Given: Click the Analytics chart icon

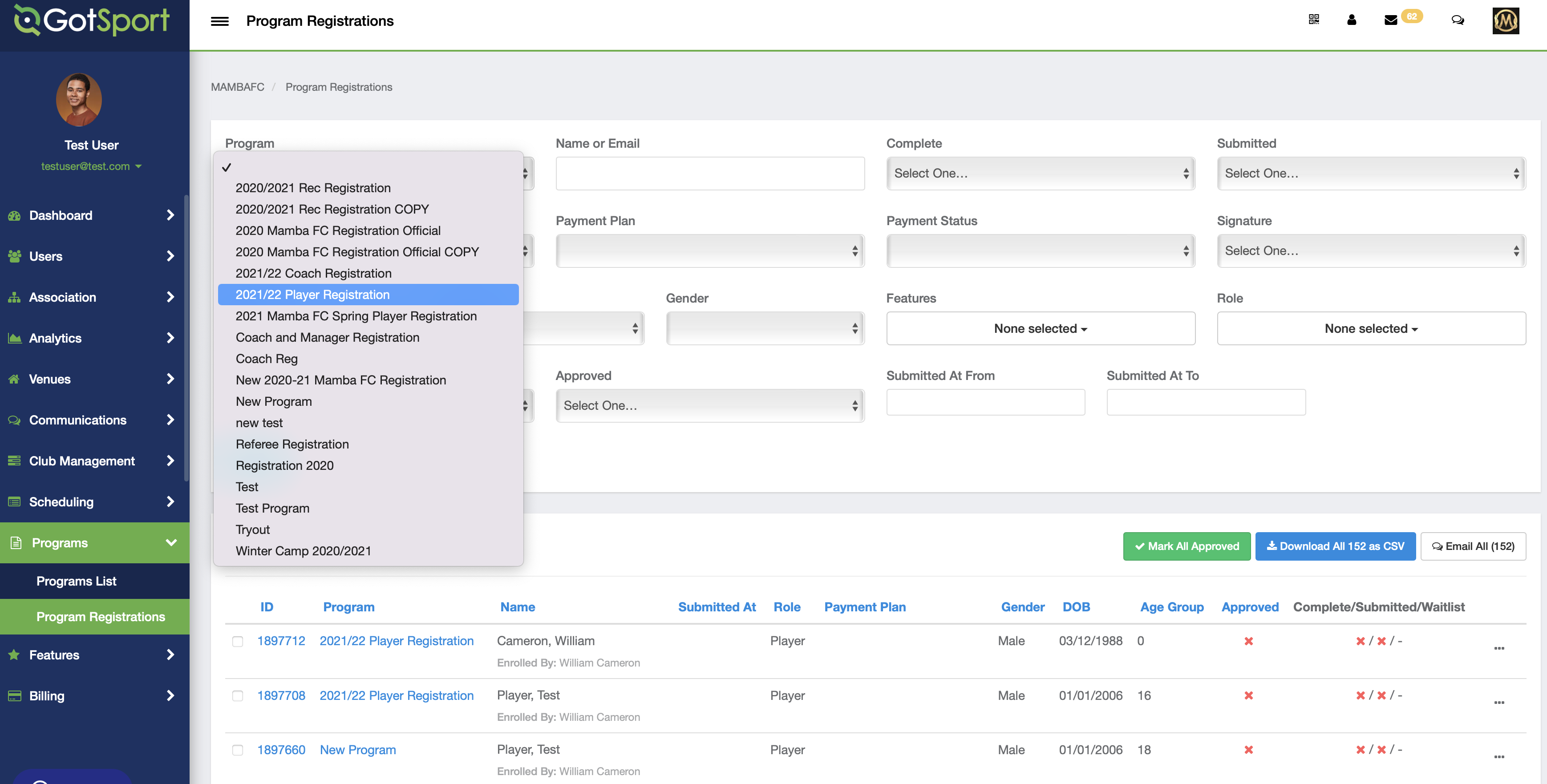Looking at the screenshot, I should click(14, 338).
